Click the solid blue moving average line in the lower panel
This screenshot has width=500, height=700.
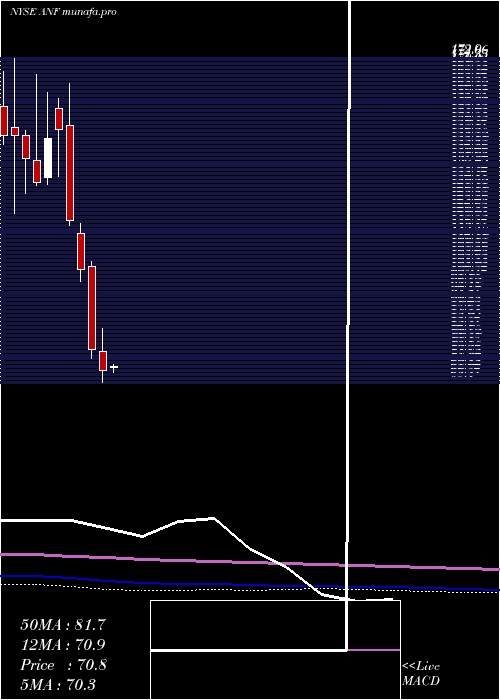click(x=250, y=583)
